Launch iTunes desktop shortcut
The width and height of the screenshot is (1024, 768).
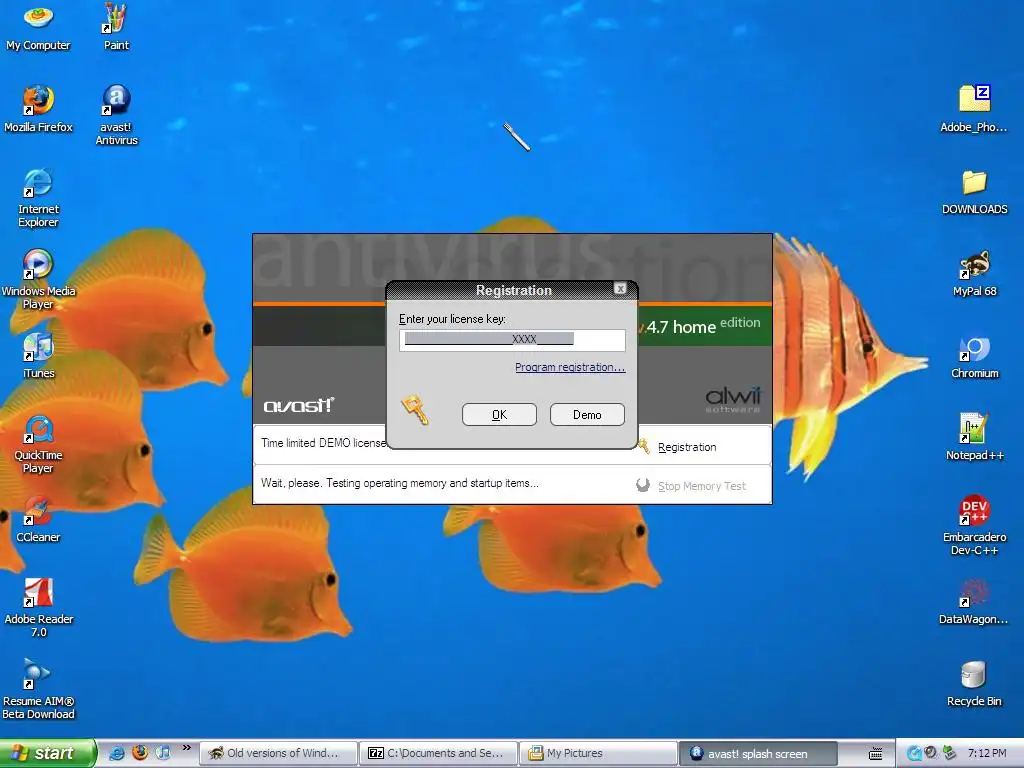click(x=38, y=357)
